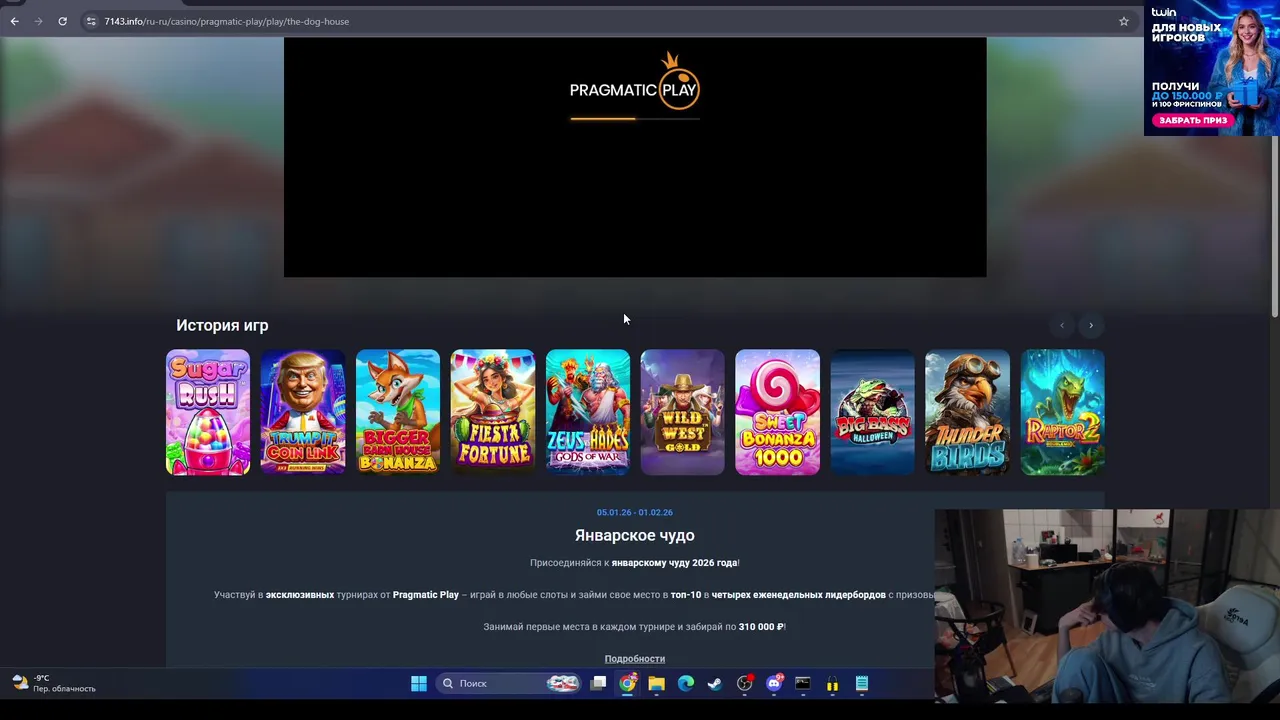Open Task View on the taskbar

tap(598, 684)
